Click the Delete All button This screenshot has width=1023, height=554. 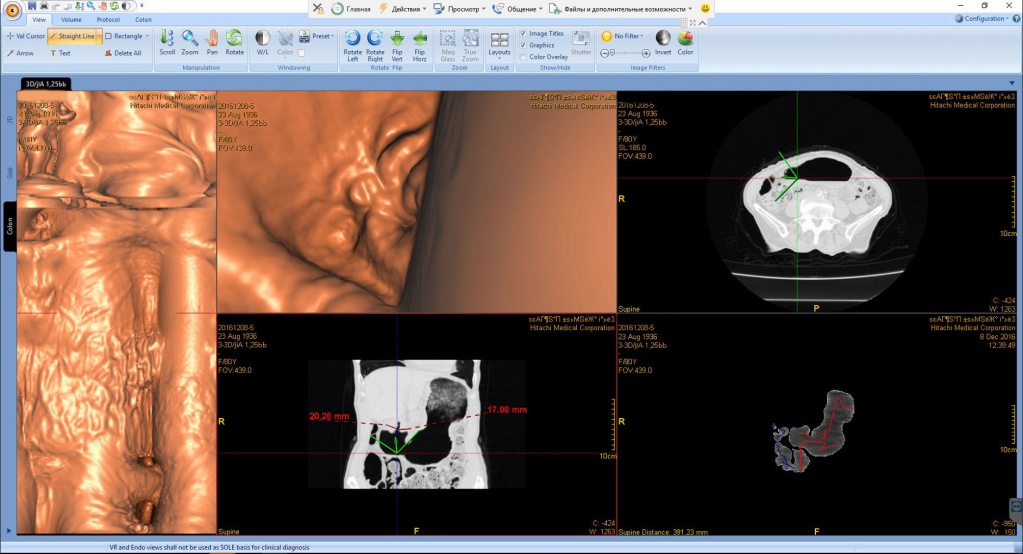pos(123,53)
